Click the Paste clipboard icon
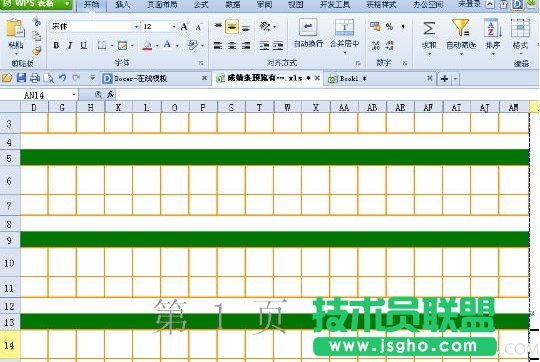 point(15,29)
